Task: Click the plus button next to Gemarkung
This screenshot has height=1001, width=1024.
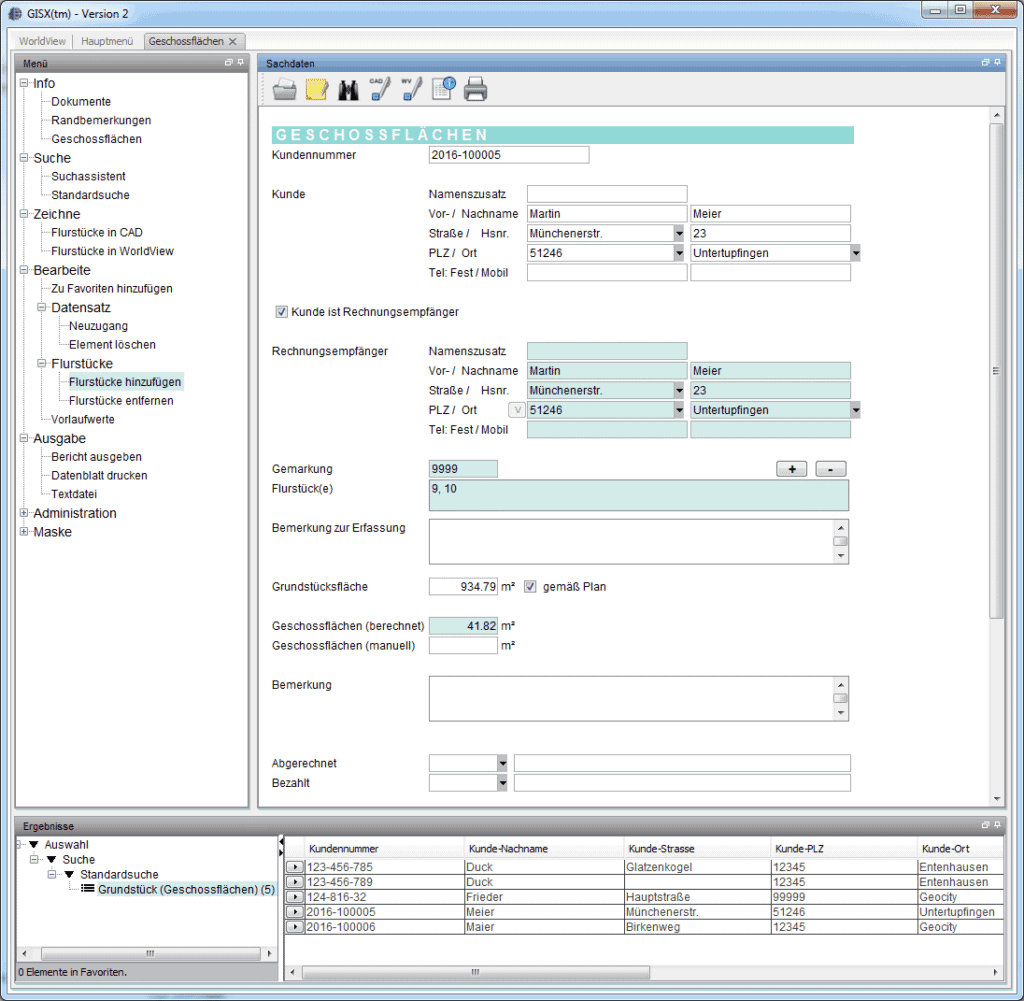Action: point(792,469)
